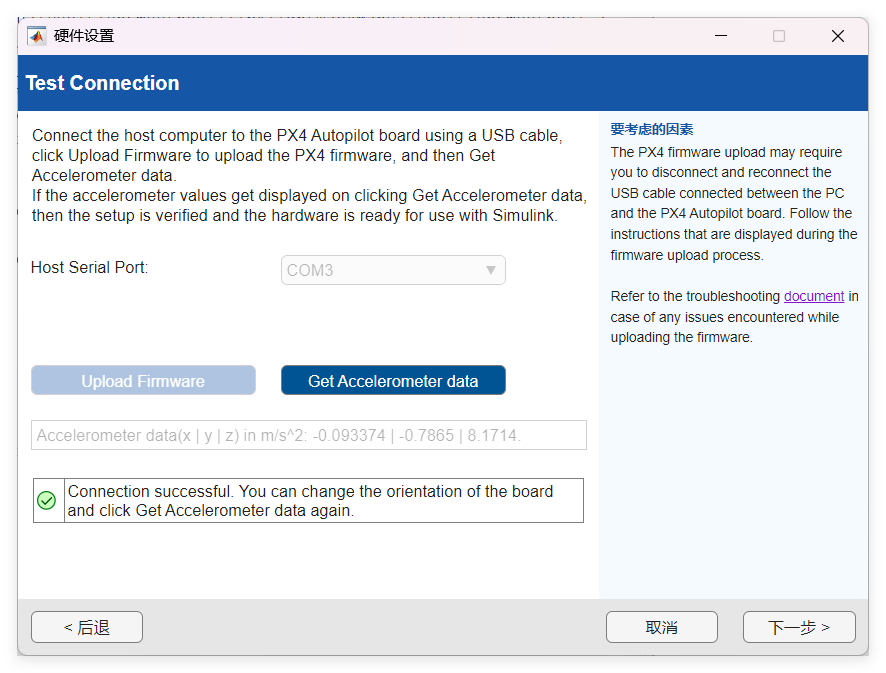Click Get Accelerometer data button

393,381
